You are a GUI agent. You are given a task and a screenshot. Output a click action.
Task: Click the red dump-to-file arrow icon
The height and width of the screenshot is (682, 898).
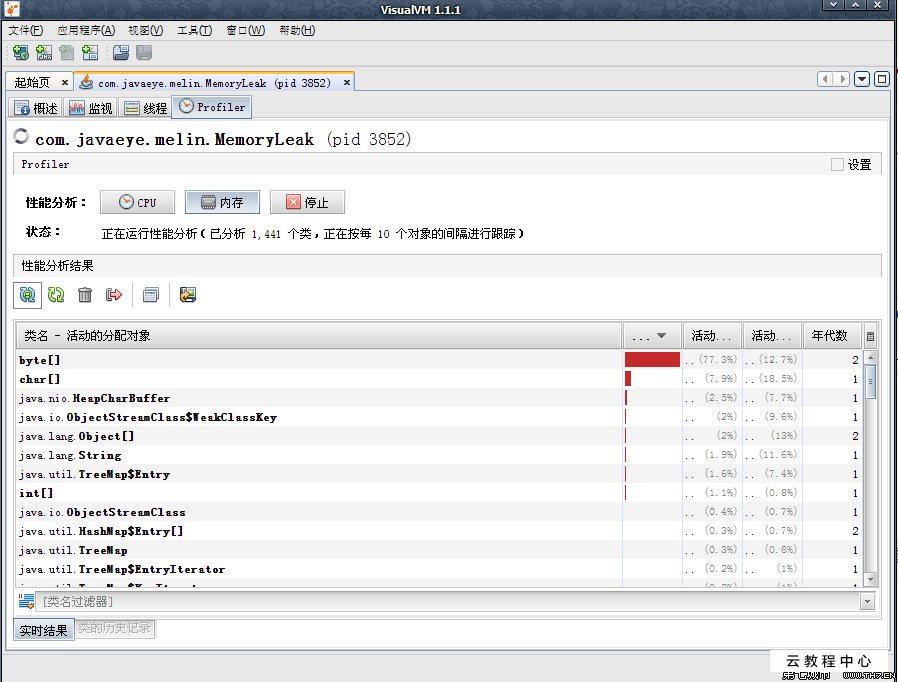click(112, 294)
